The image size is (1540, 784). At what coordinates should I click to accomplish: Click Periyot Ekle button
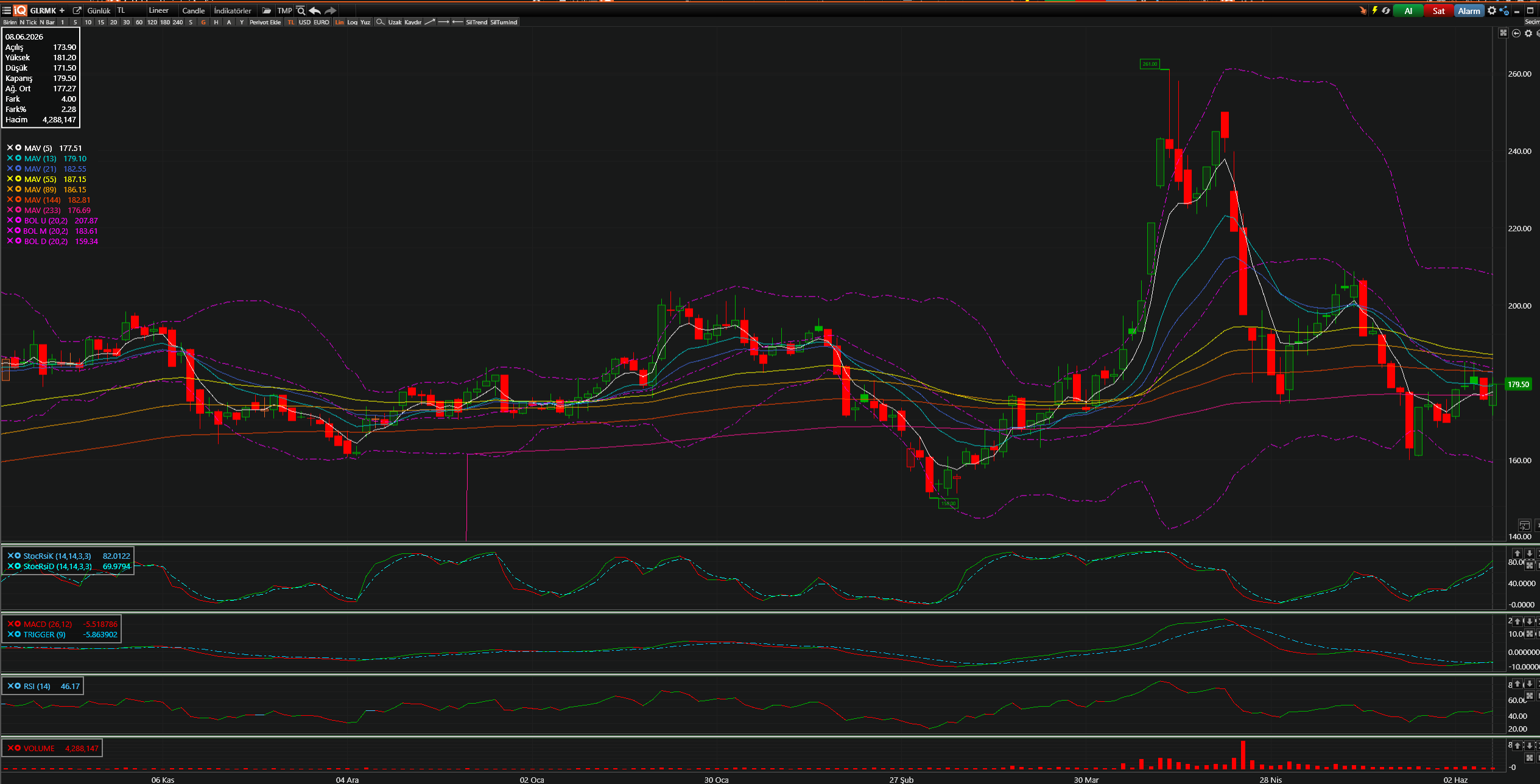click(265, 22)
